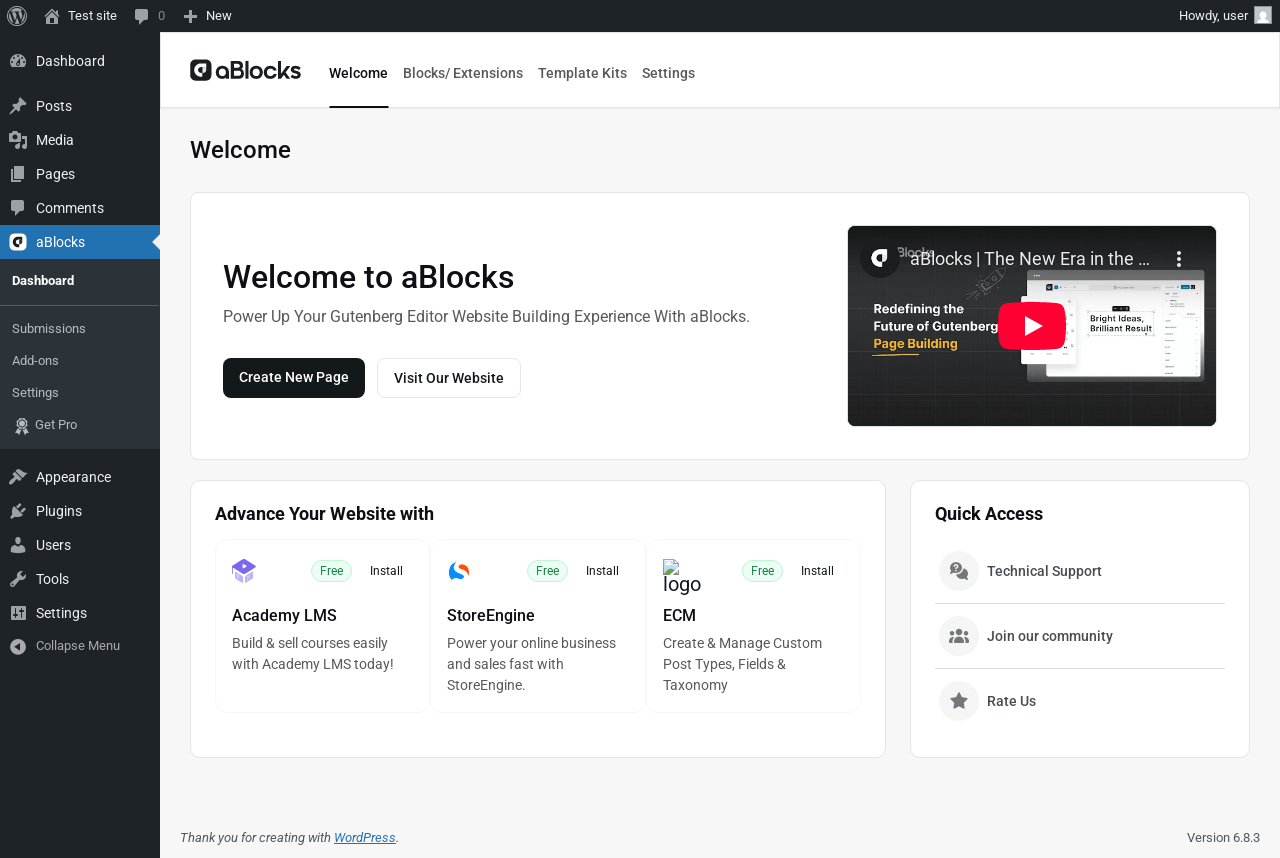Image resolution: width=1280 pixels, height=858 pixels.
Task: Click the ECM card title
Action: 679,616
